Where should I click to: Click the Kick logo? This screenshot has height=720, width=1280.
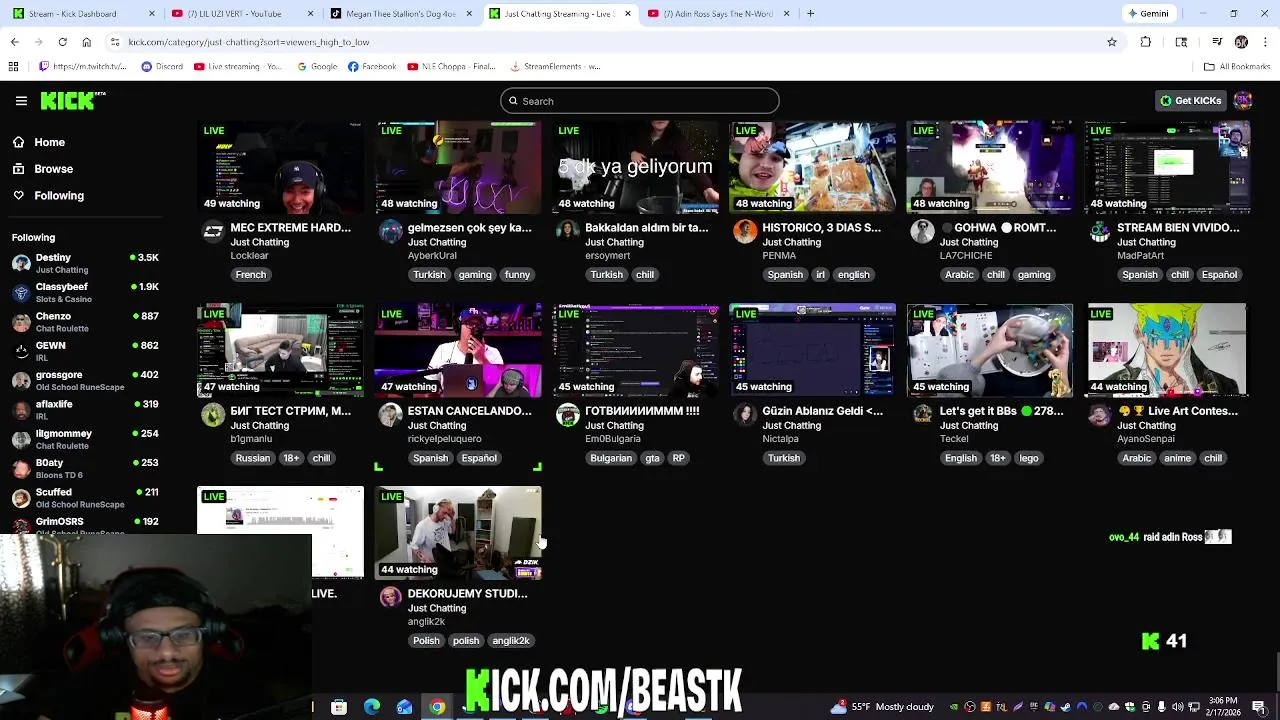click(x=72, y=101)
